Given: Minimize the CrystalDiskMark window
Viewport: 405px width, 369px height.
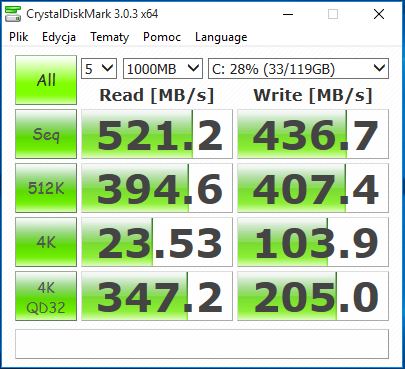Looking at the screenshot, I should 288,14.
